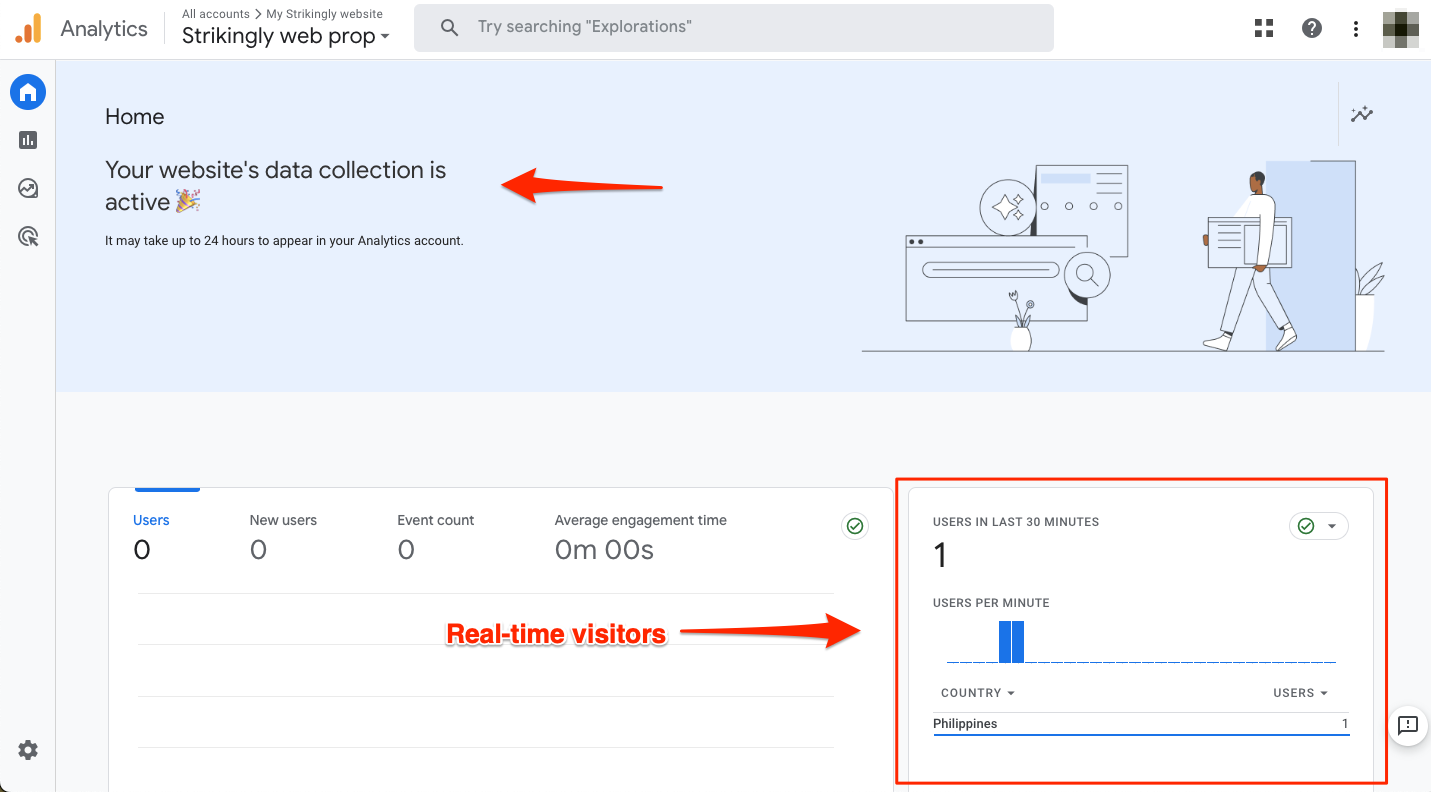Click the Try searching Explorations field
This screenshot has height=792, width=1431.
(x=733, y=27)
